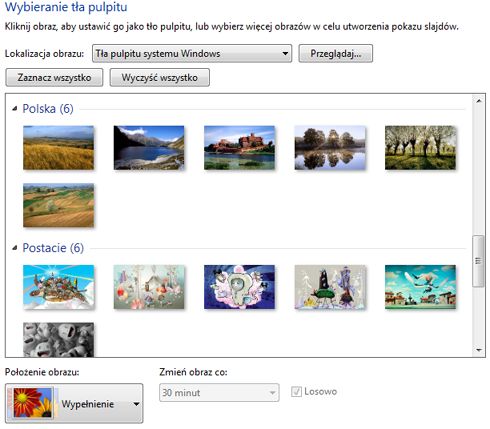
Task: Collapse the Postacie (6) group
Action: coord(14,248)
